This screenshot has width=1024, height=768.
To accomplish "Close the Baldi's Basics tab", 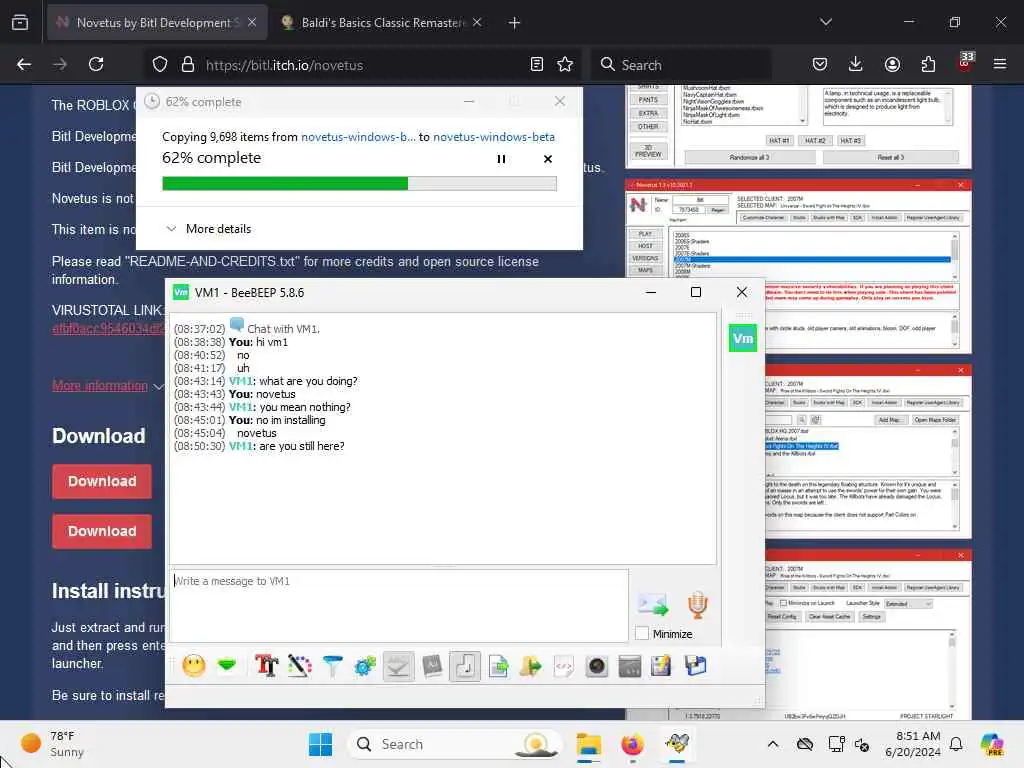I will coord(477,22).
